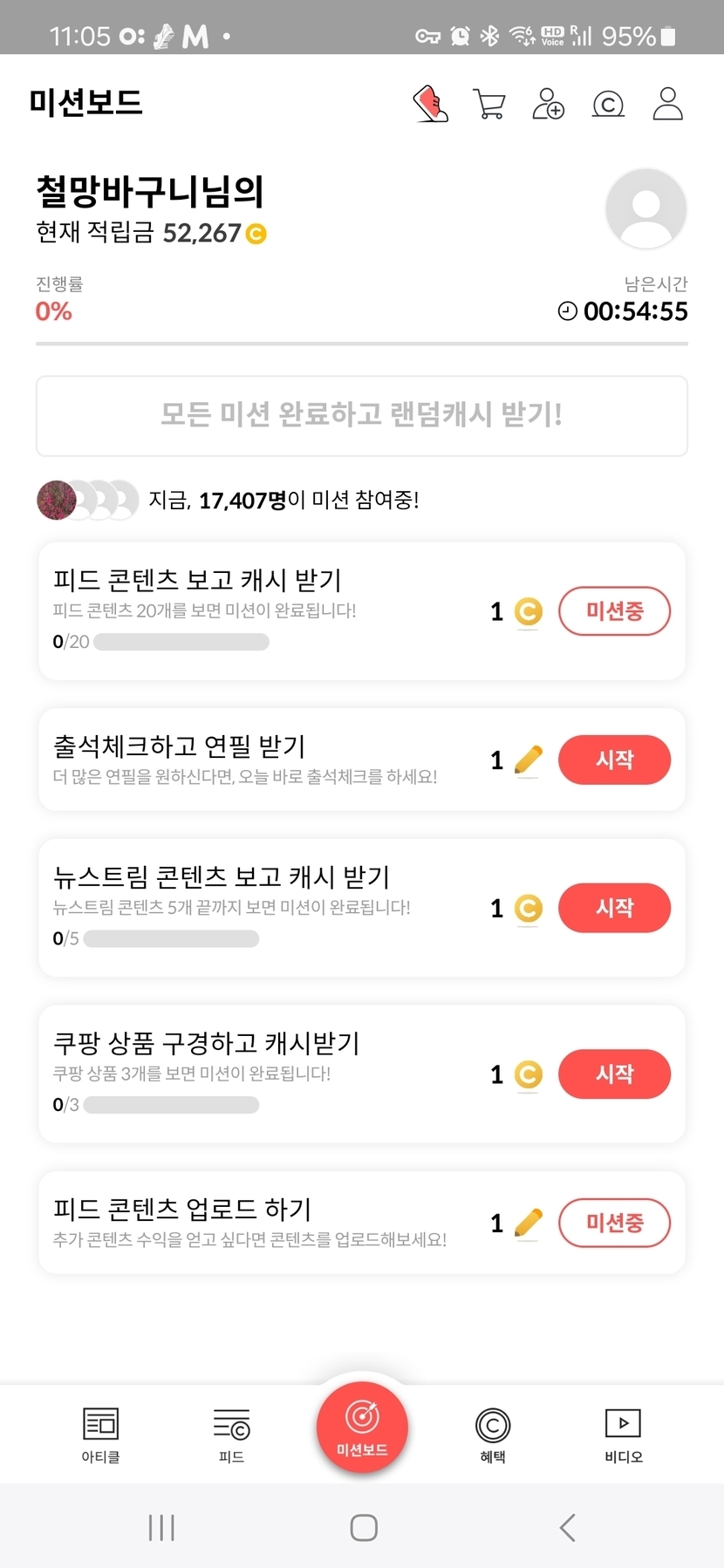Switch to the 아티클 tab

tap(100, 1435)
